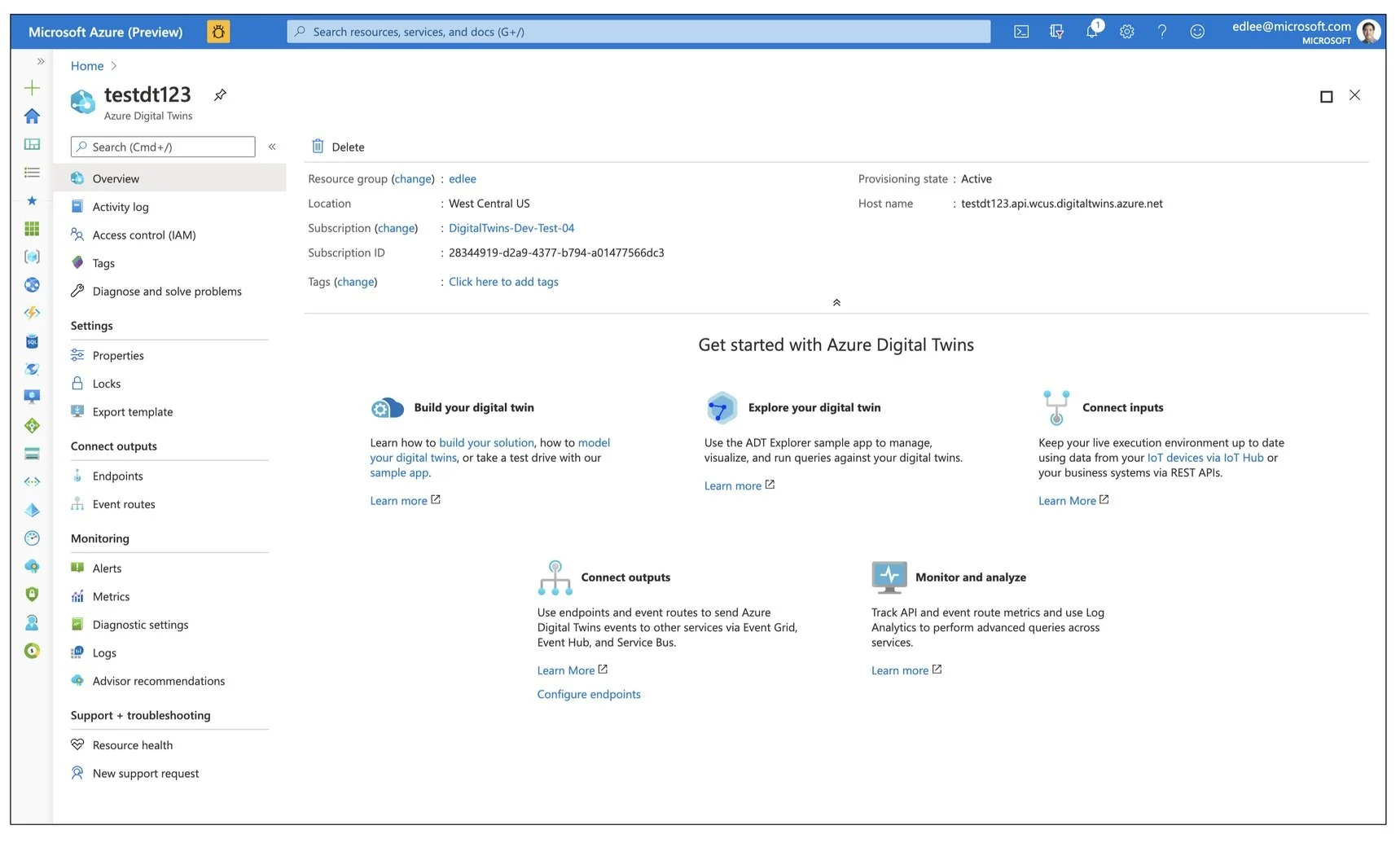Viewport: 1400px width, 843px height.
Task: Open Directory and subscription filter icon
Action: pyautogui.click(x=1056, y=32)
